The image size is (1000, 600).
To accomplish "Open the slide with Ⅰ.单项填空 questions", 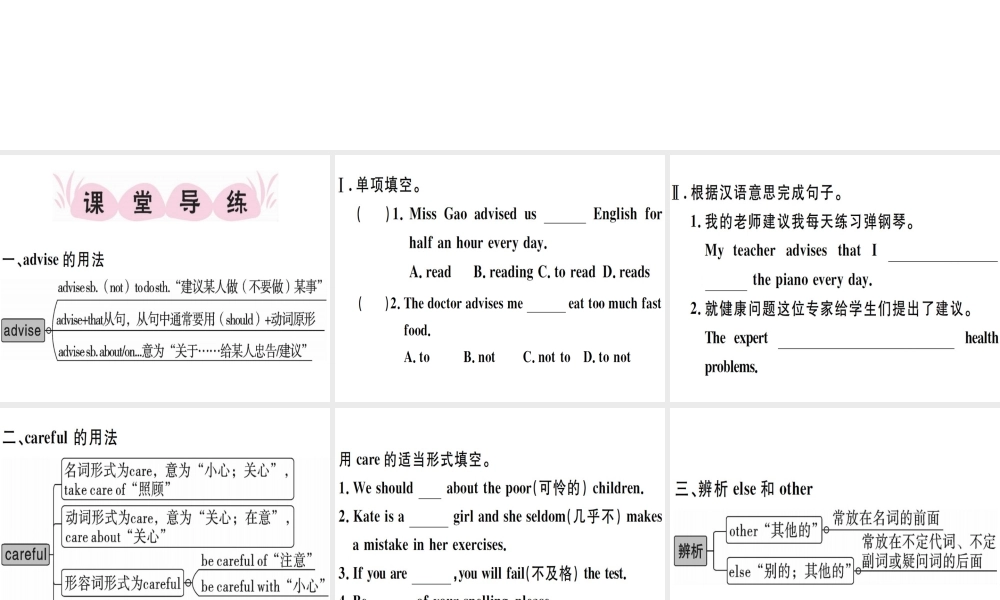I will 499,278.
